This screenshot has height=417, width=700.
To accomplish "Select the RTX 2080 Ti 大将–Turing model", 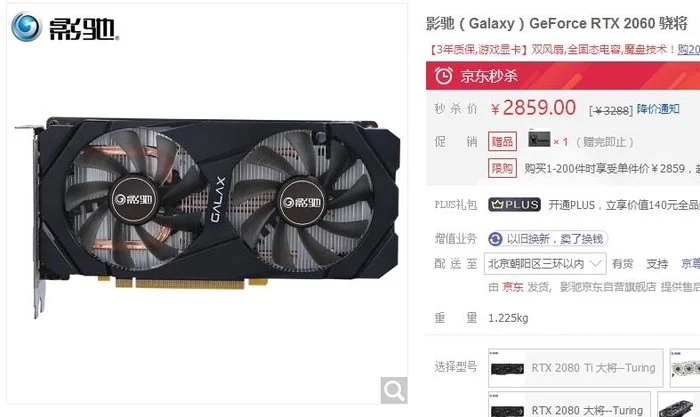I will 575,368.
